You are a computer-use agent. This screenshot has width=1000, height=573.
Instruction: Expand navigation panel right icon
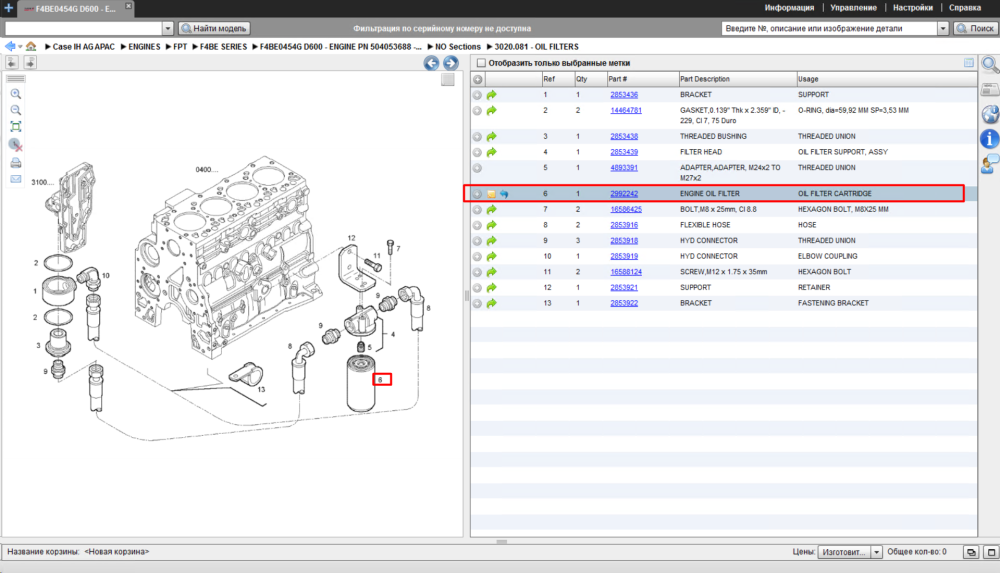click(x=30, y=62)
